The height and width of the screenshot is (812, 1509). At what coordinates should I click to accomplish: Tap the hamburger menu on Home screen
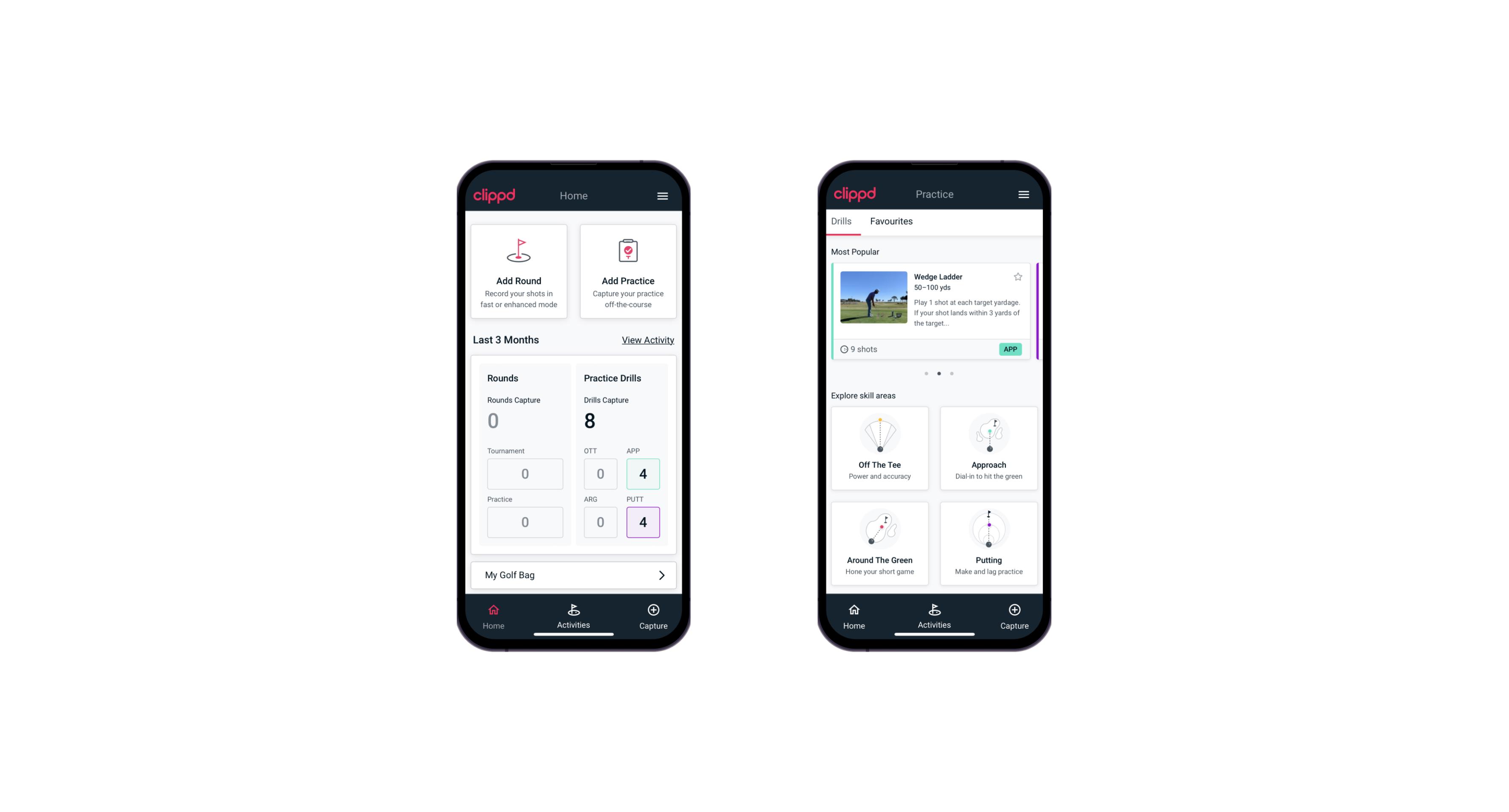click(664, 195)
